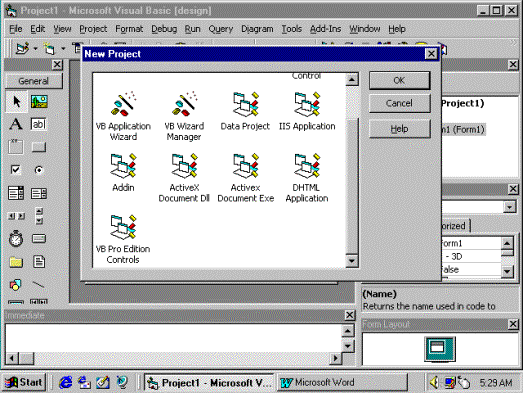Open the Add-Ins menu
Screen dimensions: 523x393
coord(326,29)
